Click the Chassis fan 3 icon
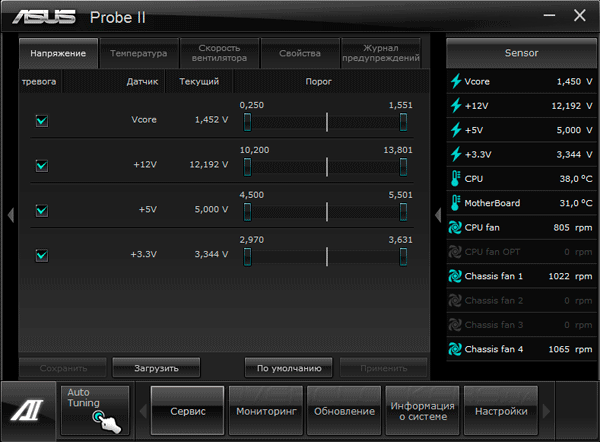This screenshot has width=600, height=442. coord(455,325)
